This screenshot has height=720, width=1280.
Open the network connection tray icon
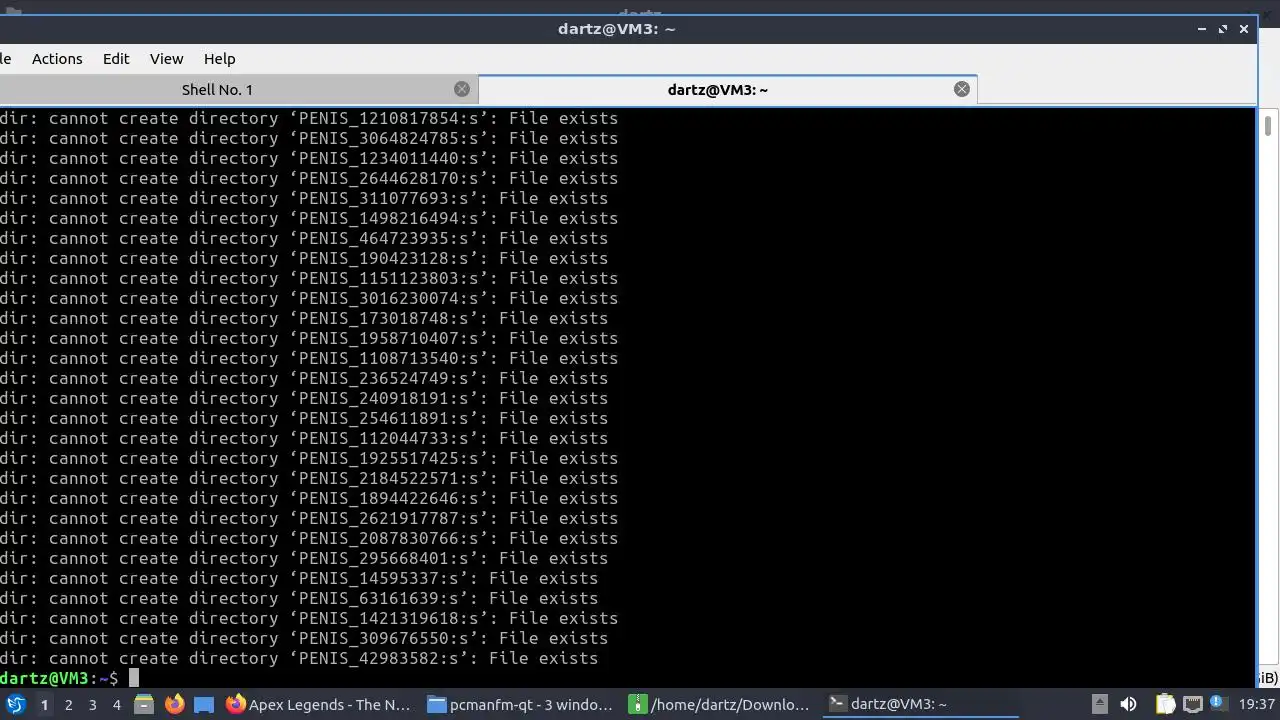point(1192,704)
